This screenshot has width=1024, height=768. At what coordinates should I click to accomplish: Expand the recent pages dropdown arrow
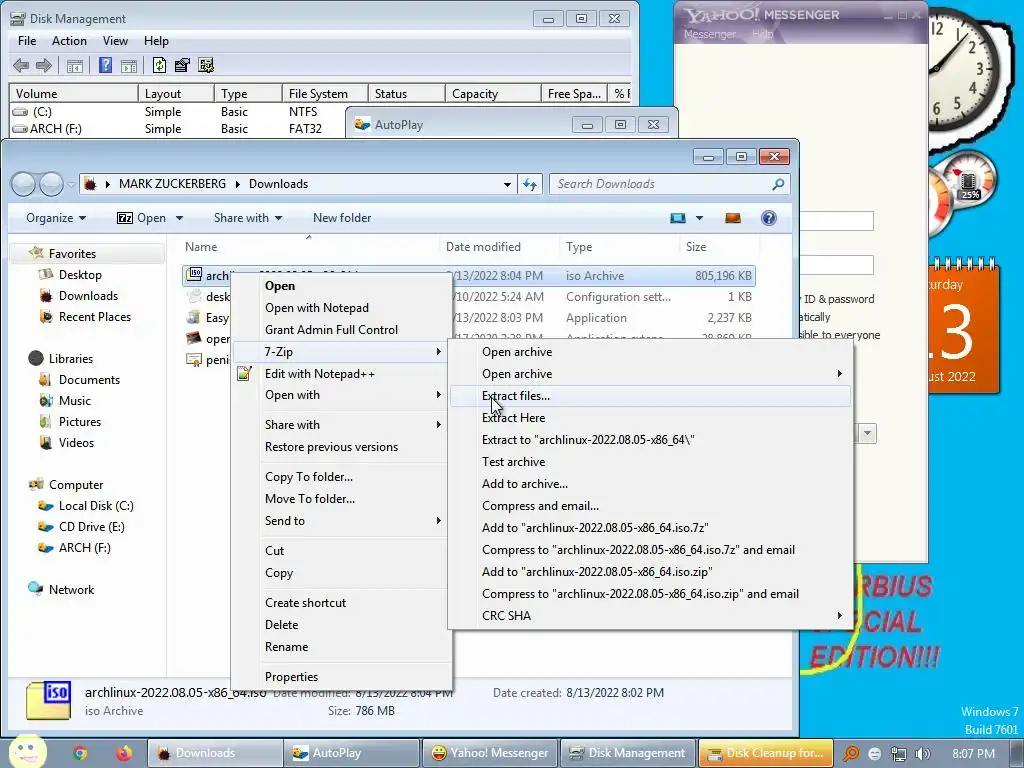pos(71,185)
